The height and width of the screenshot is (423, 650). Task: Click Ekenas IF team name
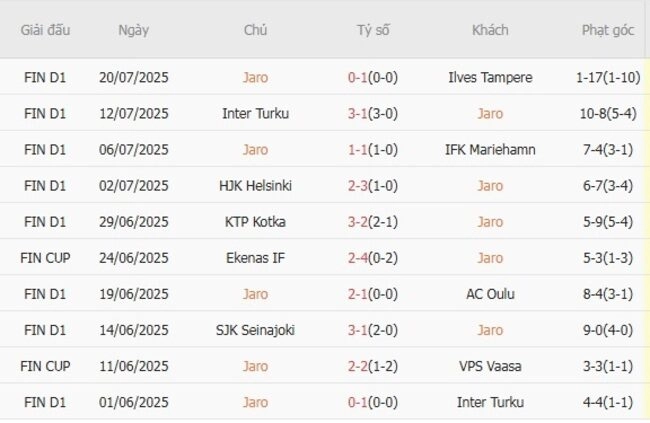coord(255,258)
